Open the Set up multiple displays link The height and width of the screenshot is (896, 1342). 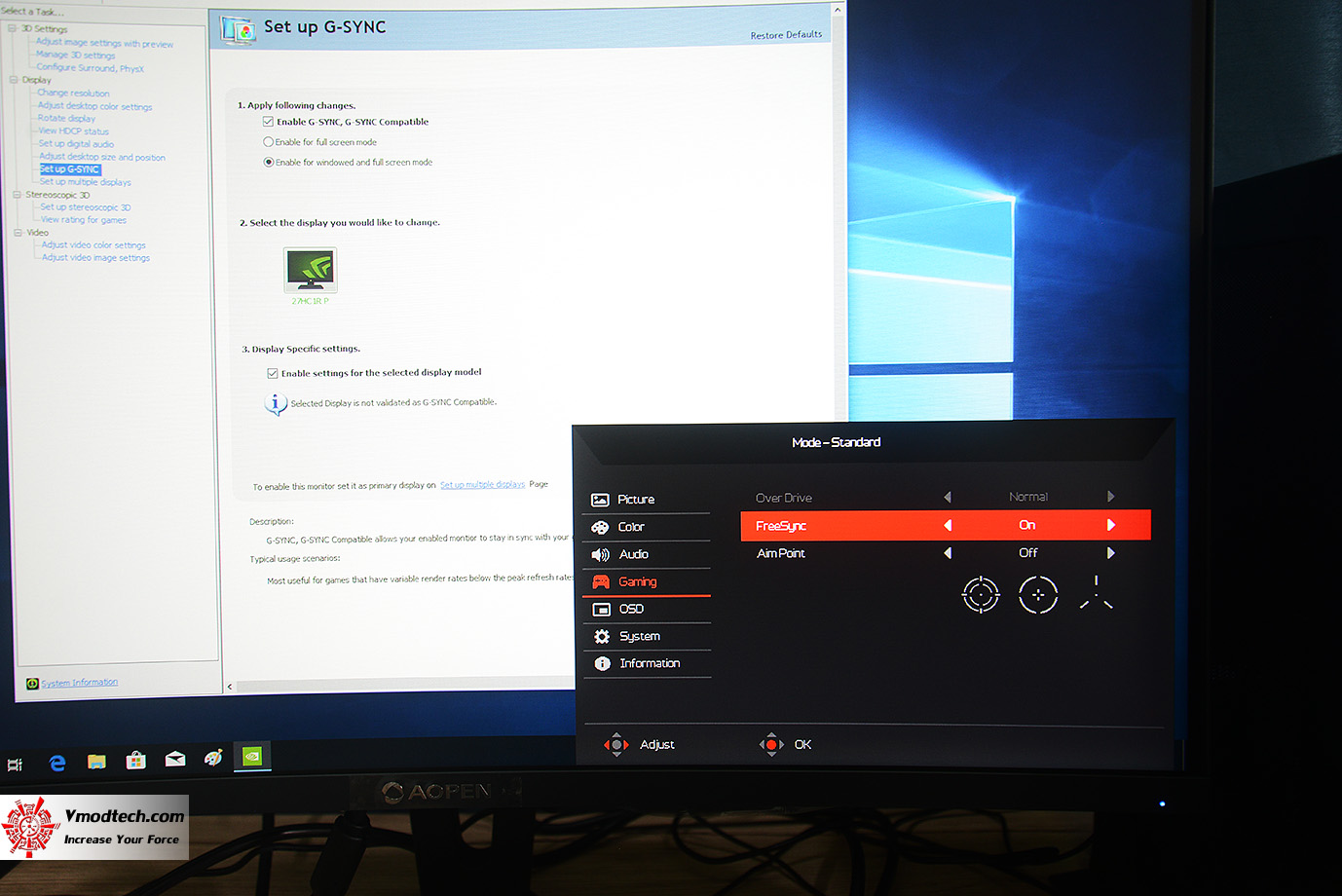pyautogui.click(x=482, y=484)
